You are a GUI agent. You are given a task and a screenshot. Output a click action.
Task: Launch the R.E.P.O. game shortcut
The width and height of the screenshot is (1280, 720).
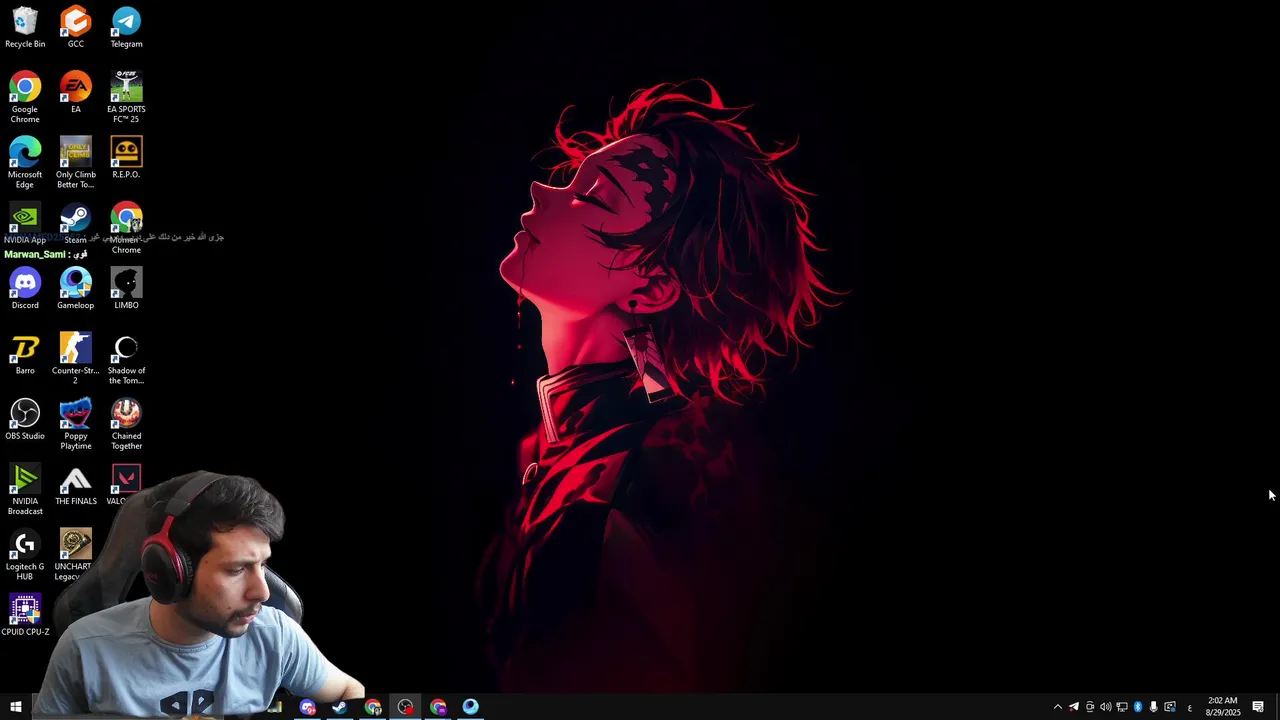(126, 157)
